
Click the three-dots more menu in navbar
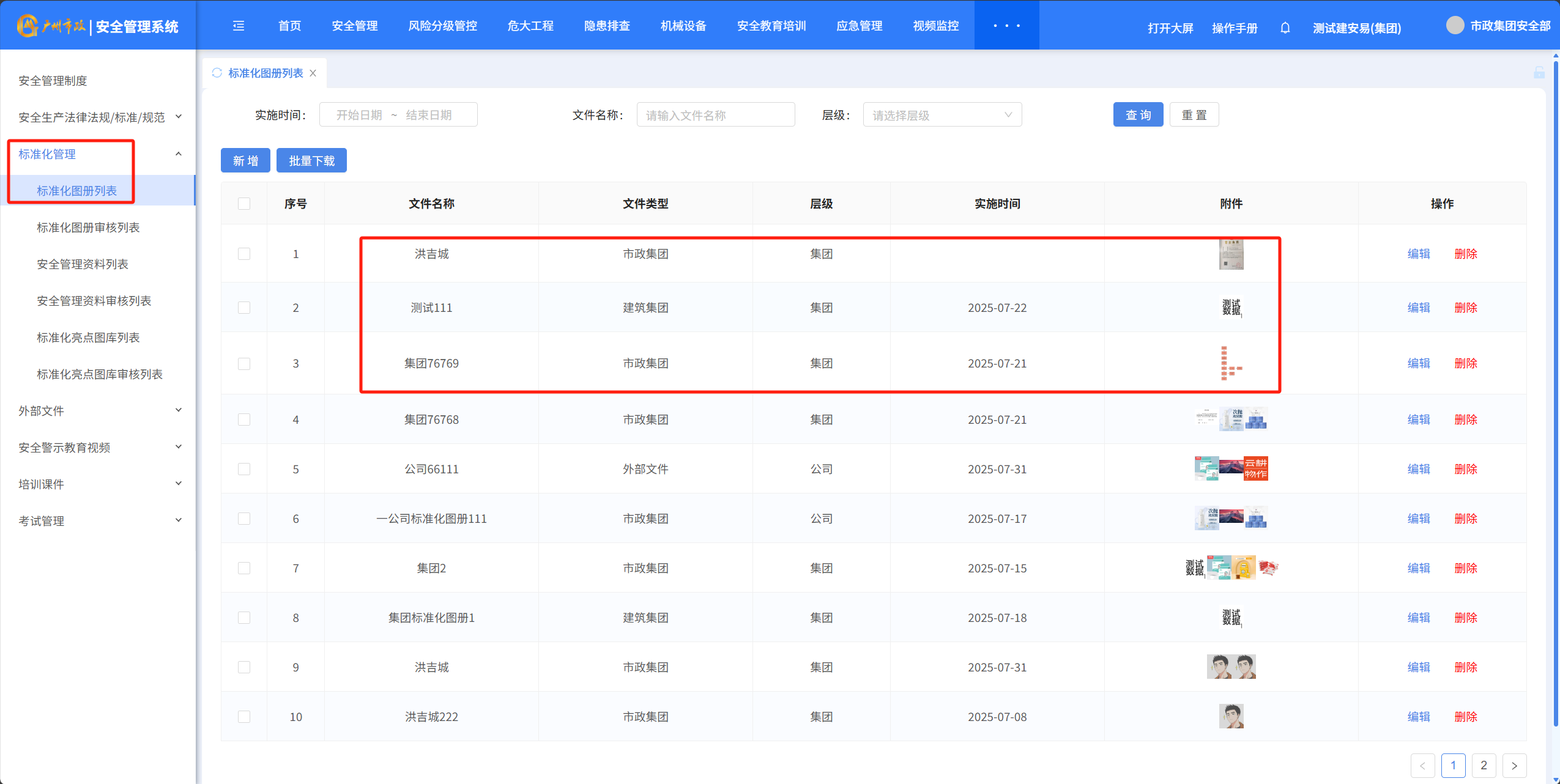click(x=1006, y=26)
